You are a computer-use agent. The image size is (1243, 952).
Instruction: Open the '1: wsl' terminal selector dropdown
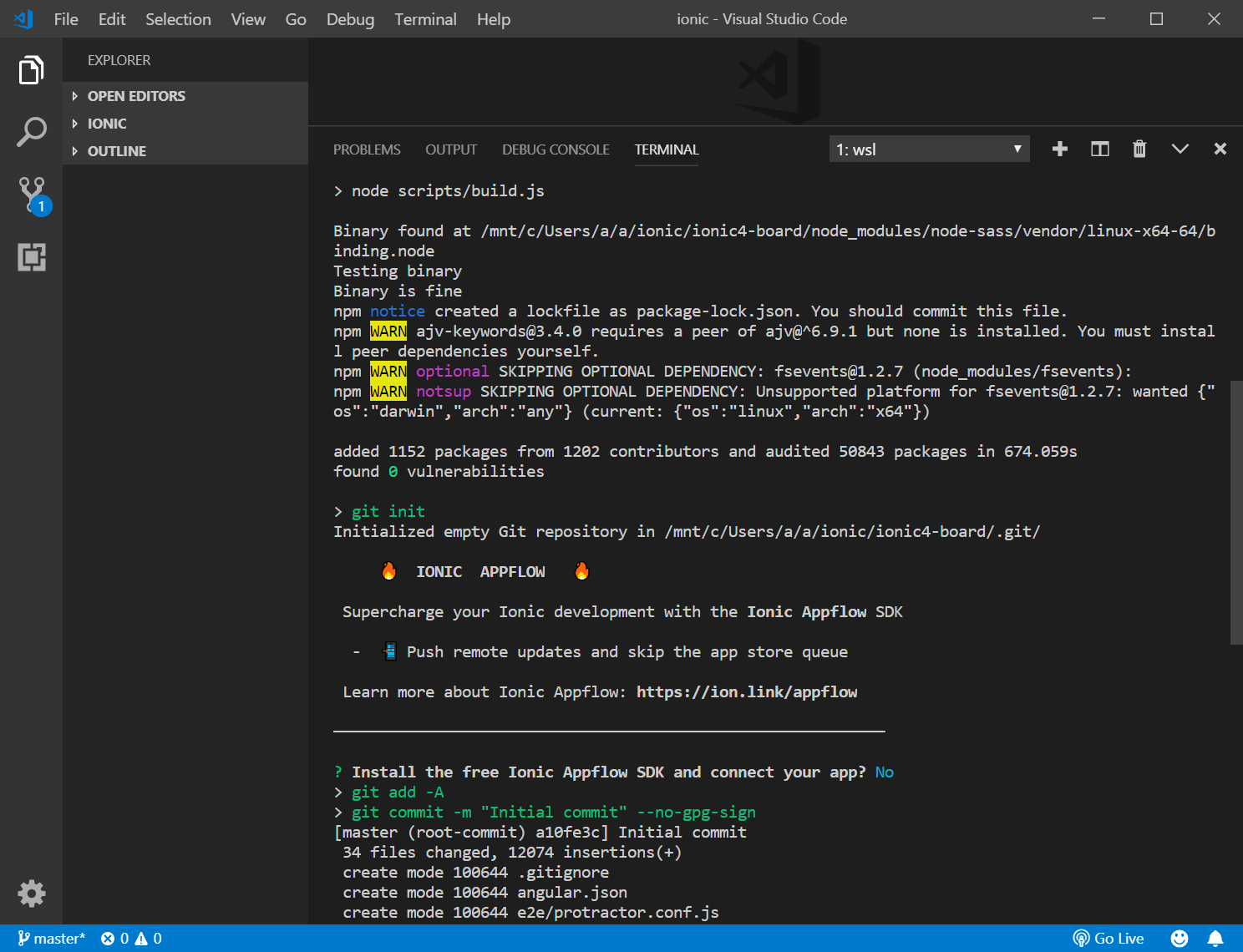click(928, 149)
